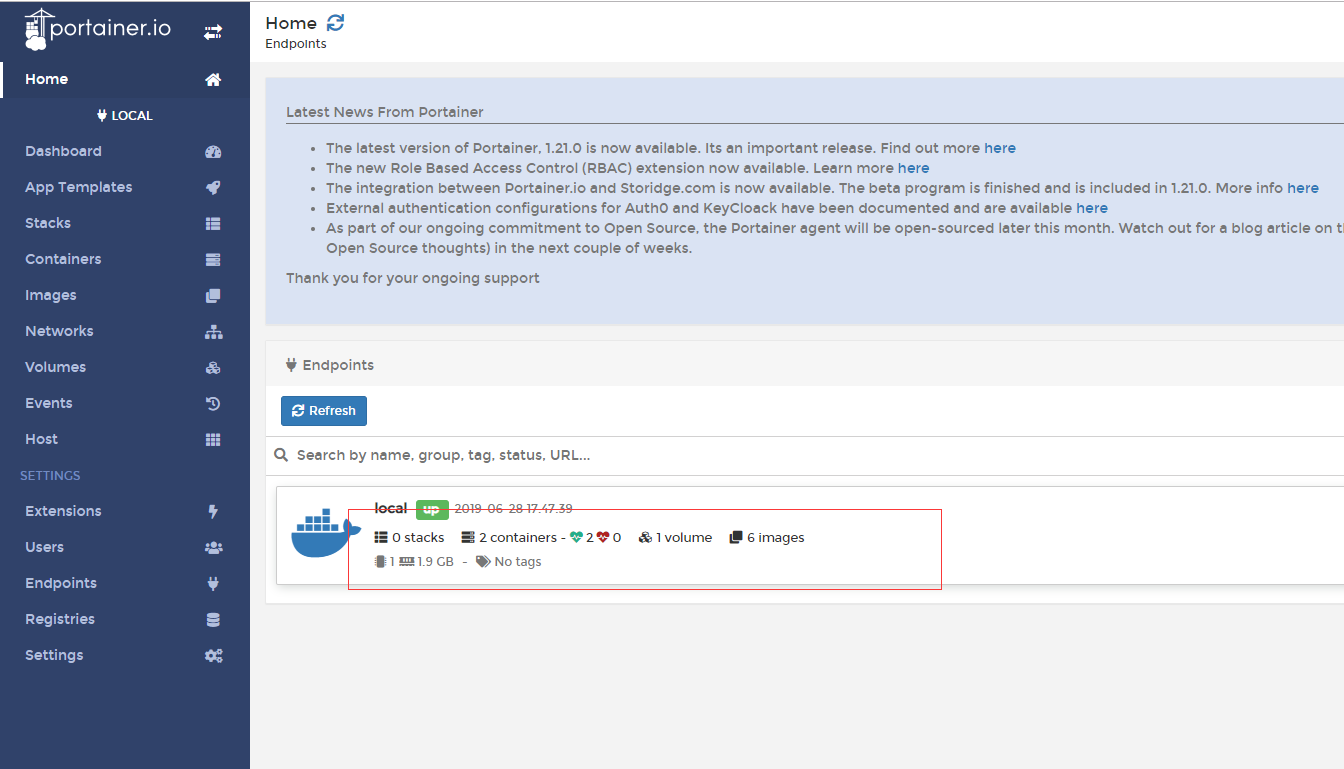Viewport: 1344px width, 769px height.
Task: Open the Home menu item
Action: (125, 80)
